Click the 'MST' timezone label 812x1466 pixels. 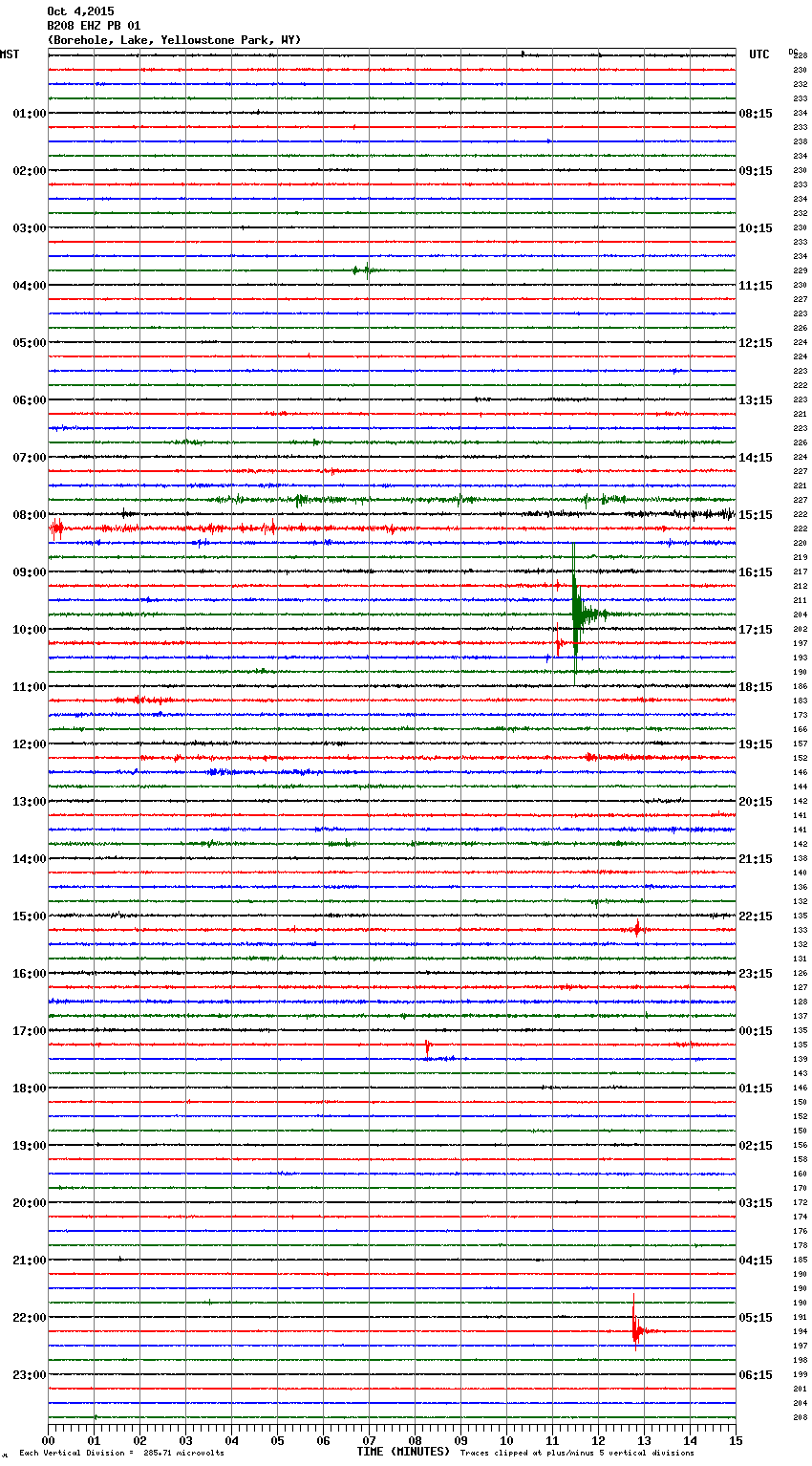(10, 54)
